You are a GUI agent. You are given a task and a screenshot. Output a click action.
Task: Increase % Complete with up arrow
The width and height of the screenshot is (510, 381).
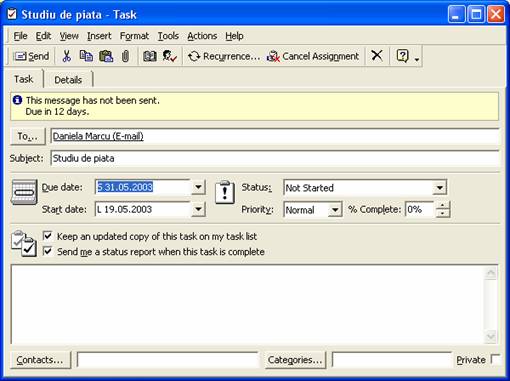pyautogui.click(x=442, y=206)
